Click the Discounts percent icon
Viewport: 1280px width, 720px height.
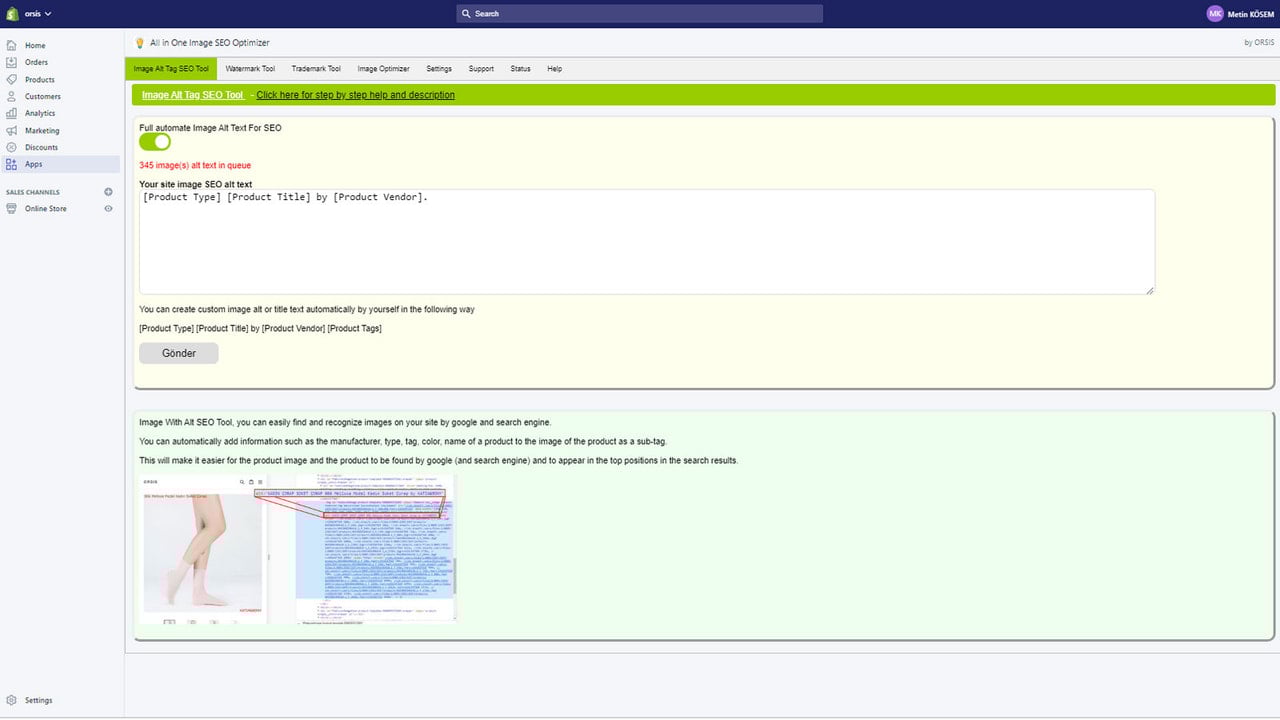11,147
